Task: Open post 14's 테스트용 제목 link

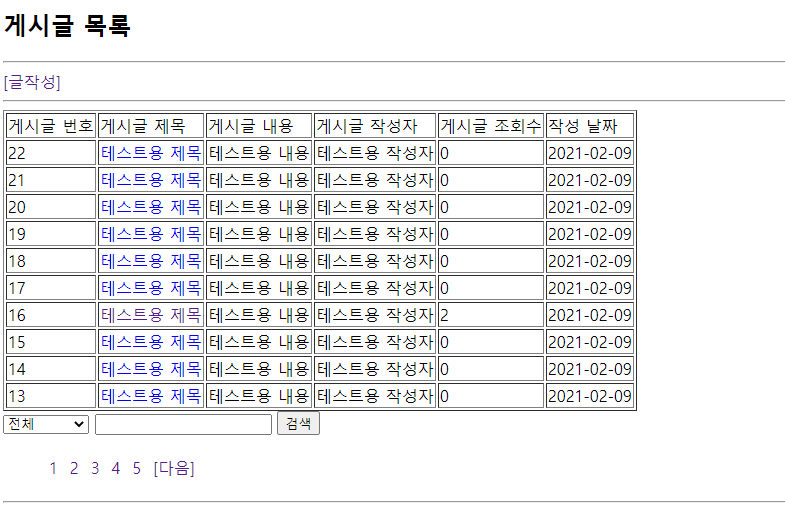Action: (x=151, y=369)
